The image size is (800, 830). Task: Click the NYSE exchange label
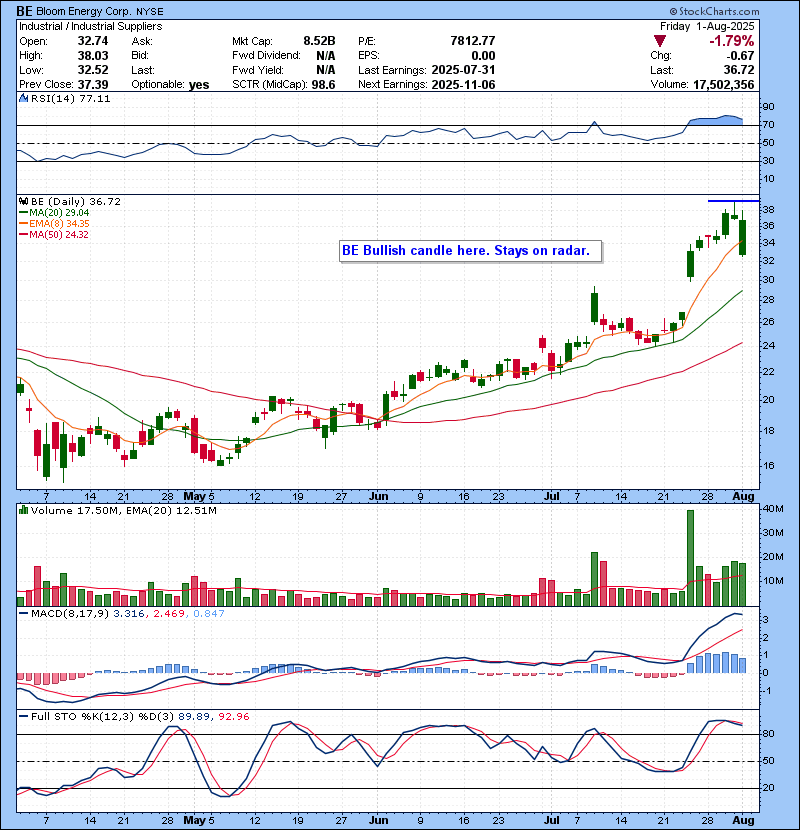click(150, 12)
